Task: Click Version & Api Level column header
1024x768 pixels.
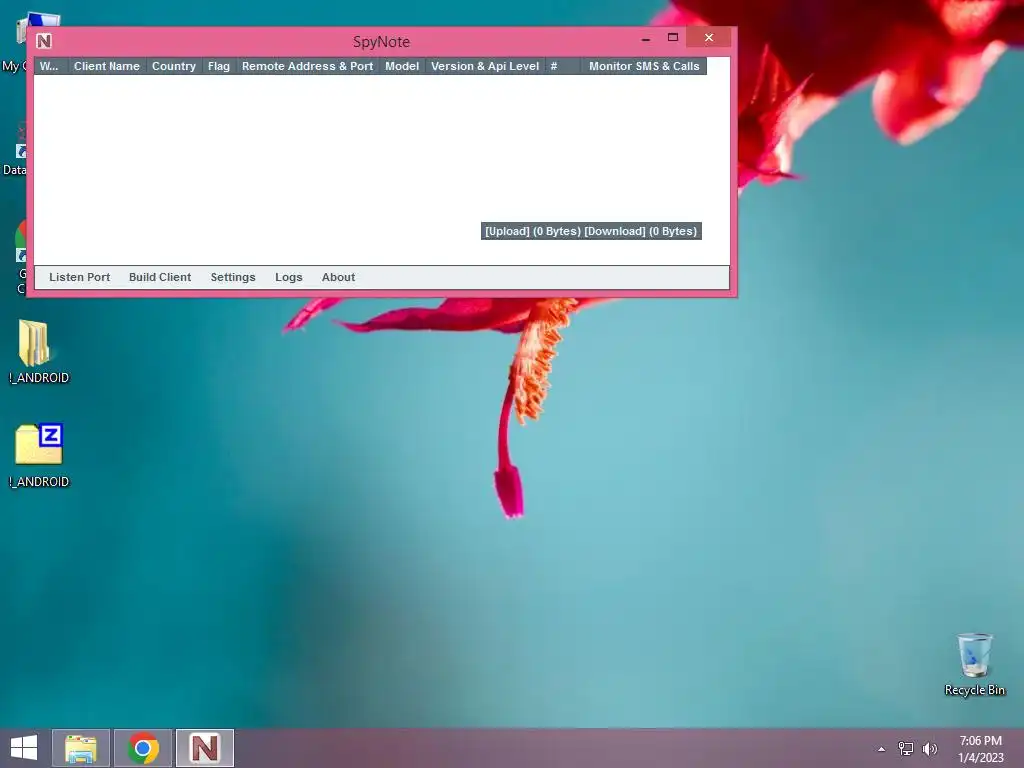Action: (x=485, y=66)
